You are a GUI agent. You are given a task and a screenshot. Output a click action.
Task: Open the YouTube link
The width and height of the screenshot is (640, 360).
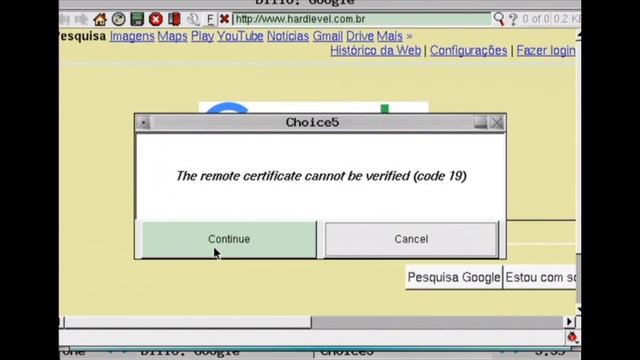tap(240, 36)
